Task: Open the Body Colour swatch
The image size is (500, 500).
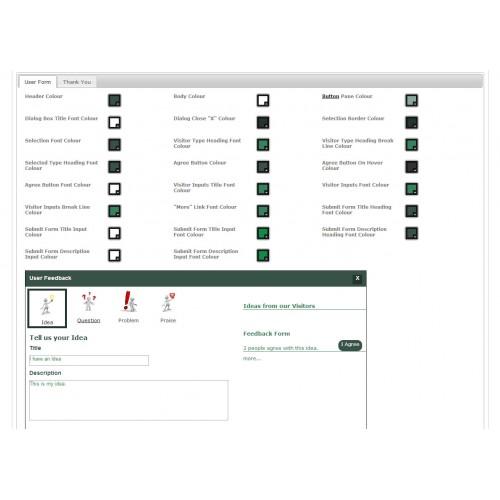Action: 263,100
